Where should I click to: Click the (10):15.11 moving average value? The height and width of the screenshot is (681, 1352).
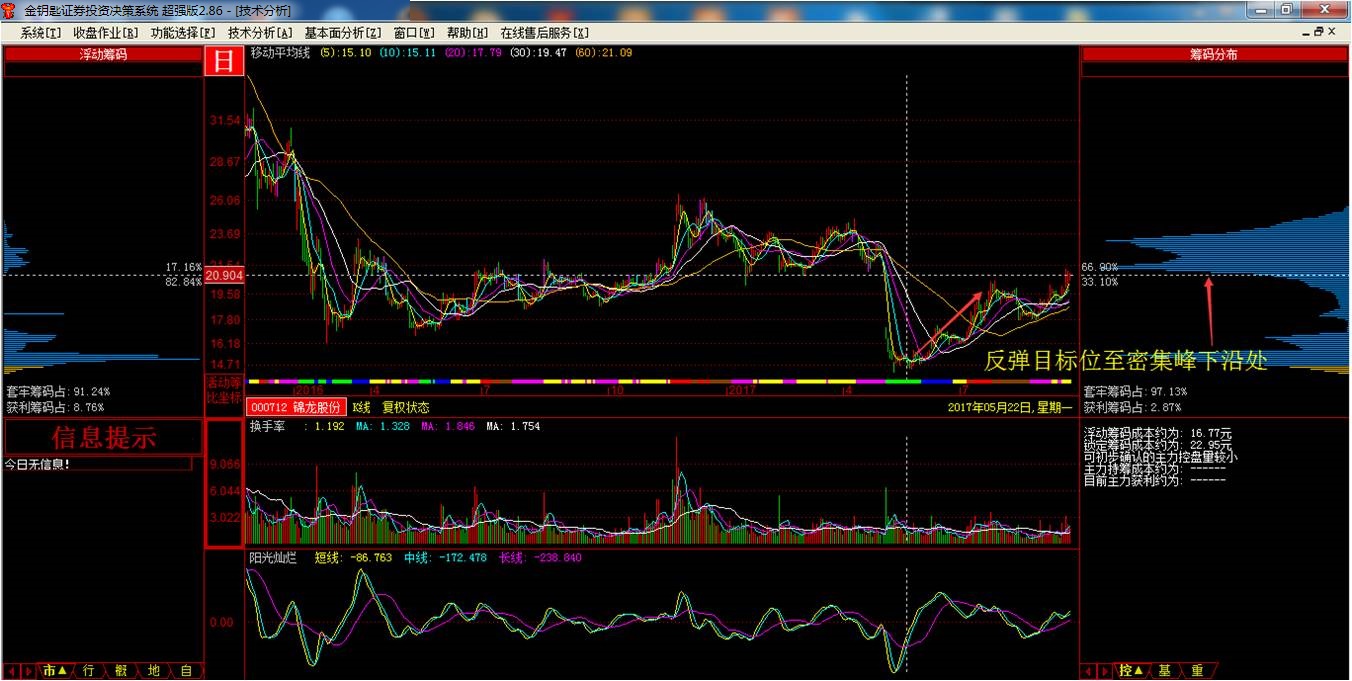[x=408, y=53]
